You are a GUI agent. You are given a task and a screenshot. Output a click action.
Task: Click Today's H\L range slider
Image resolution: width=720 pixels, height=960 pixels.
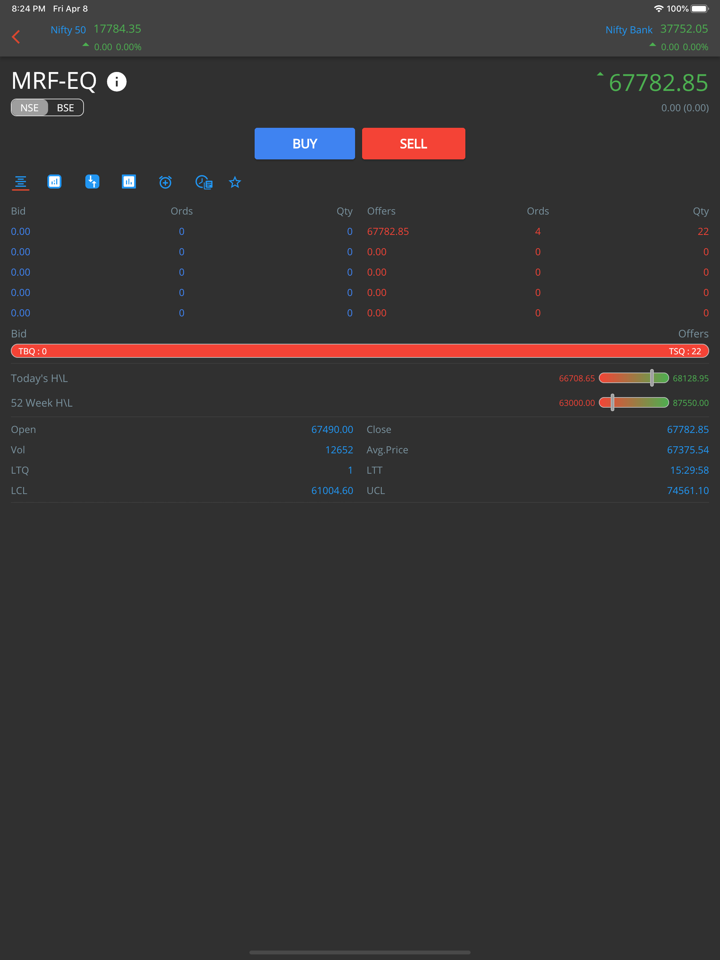[634, 378]
